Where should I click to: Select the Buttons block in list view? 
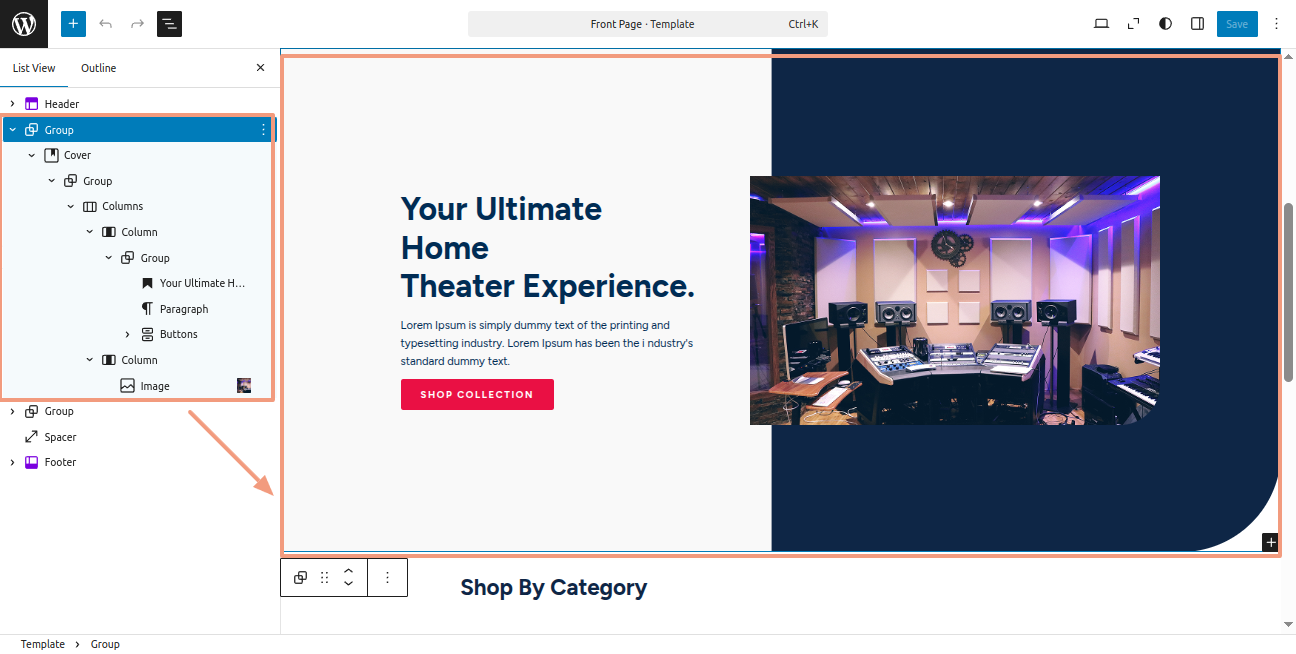(178, 334)
